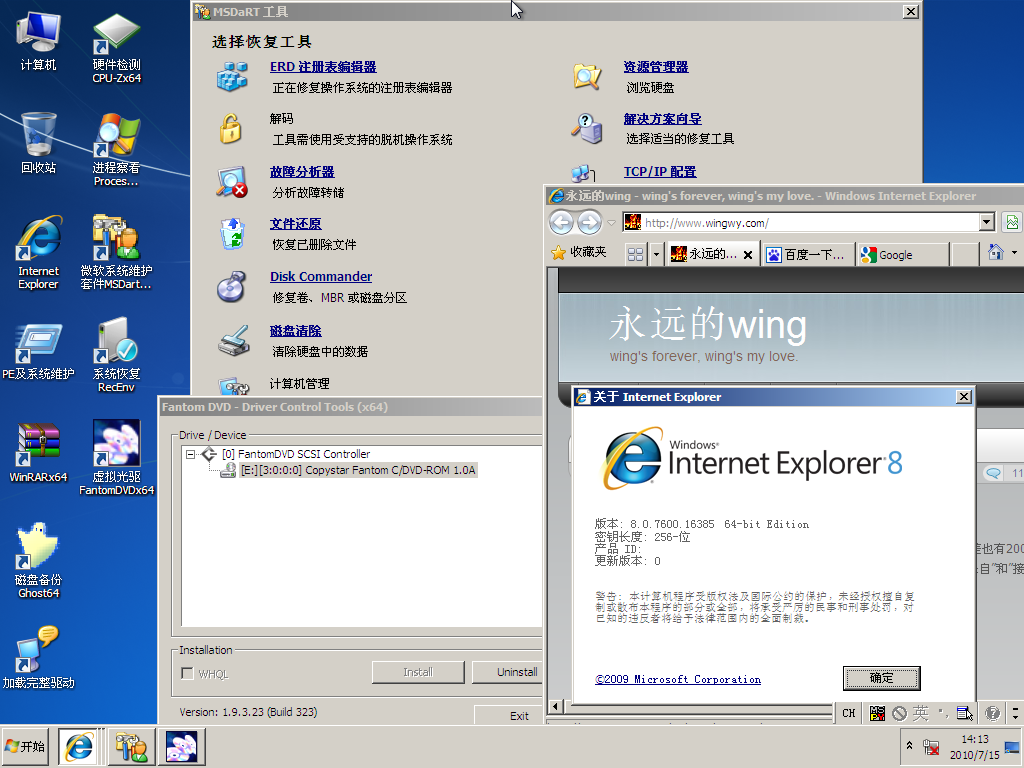
Task: Click the 故障分析器 magnifier icon
Action: (232, 182)
